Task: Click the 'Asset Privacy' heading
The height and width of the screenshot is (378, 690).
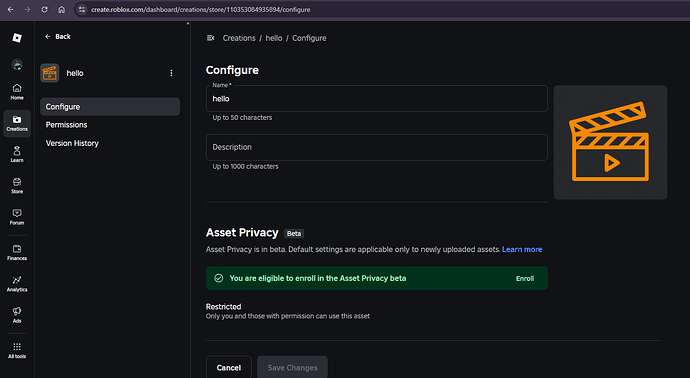Action: 242,232
